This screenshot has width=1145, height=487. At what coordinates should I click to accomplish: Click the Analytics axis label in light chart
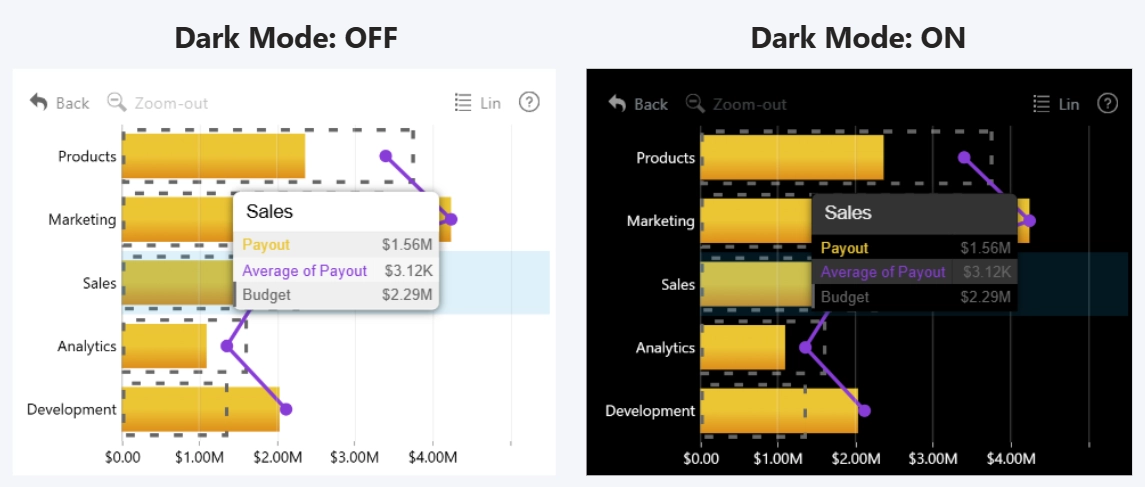[x=87, y=345]
